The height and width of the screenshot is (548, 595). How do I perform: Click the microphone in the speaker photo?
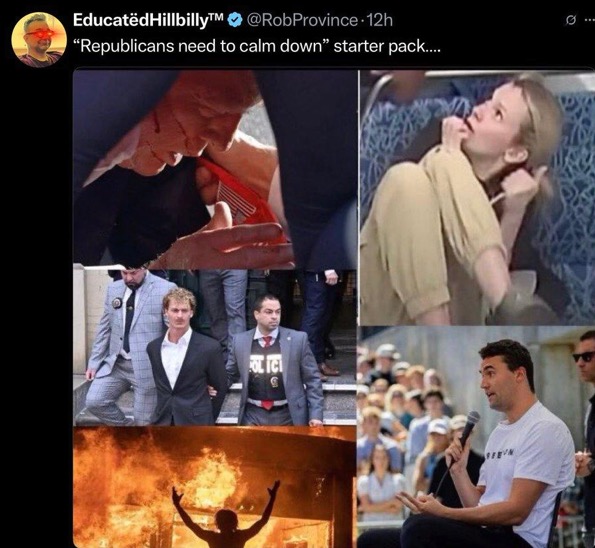(x=469, y=430)
